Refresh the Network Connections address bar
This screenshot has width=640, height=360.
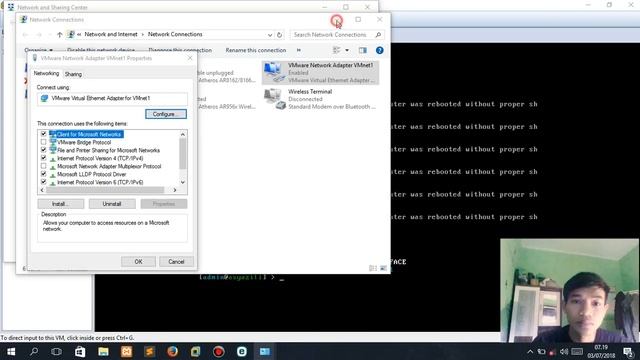280,35
